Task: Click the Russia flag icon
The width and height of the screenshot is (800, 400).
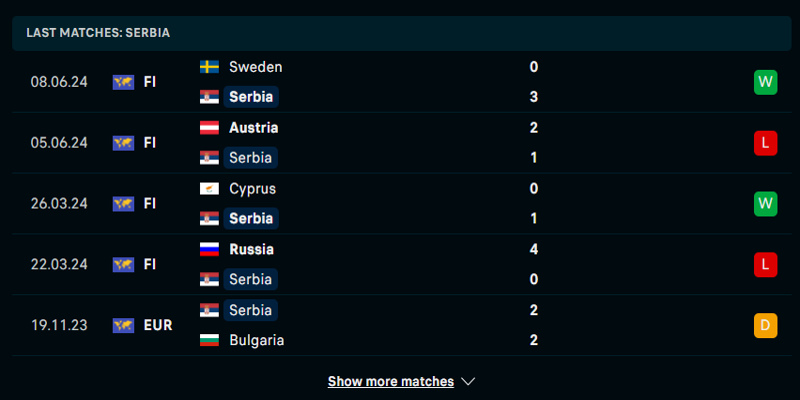Action: 210,250
